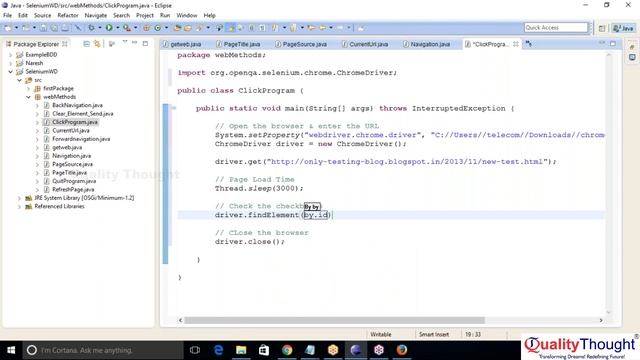Click the Windows Start button
This screenshot has height=360, width=640.
tap(11, 350)
